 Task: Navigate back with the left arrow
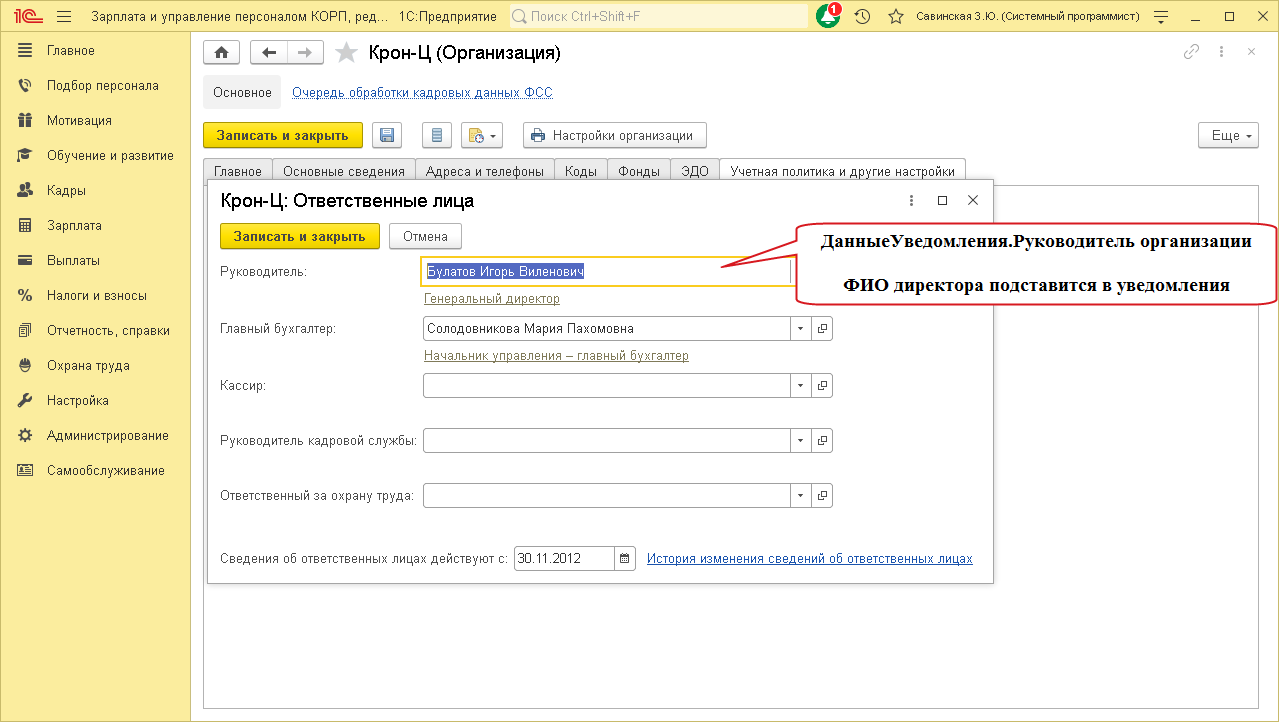(268, 53)
